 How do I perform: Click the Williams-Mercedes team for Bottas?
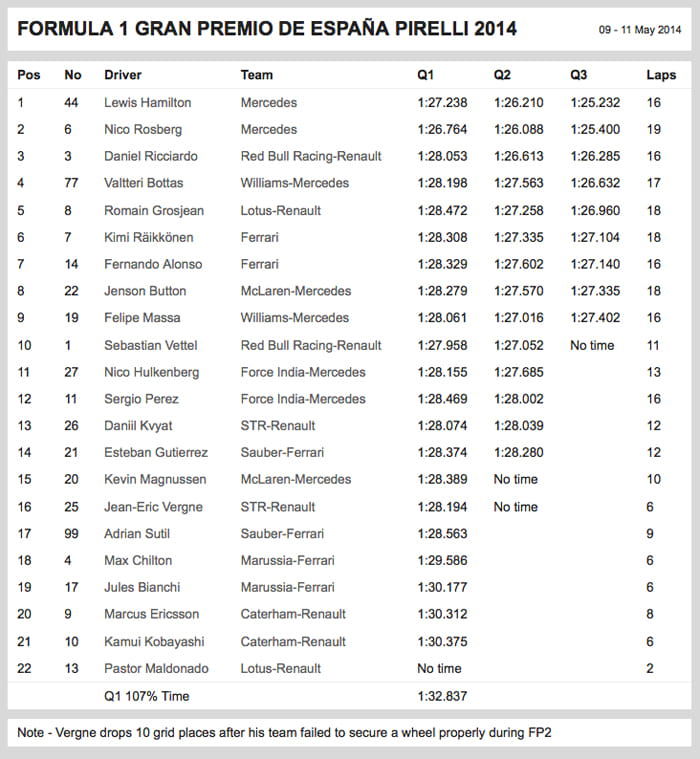[295, 183]
